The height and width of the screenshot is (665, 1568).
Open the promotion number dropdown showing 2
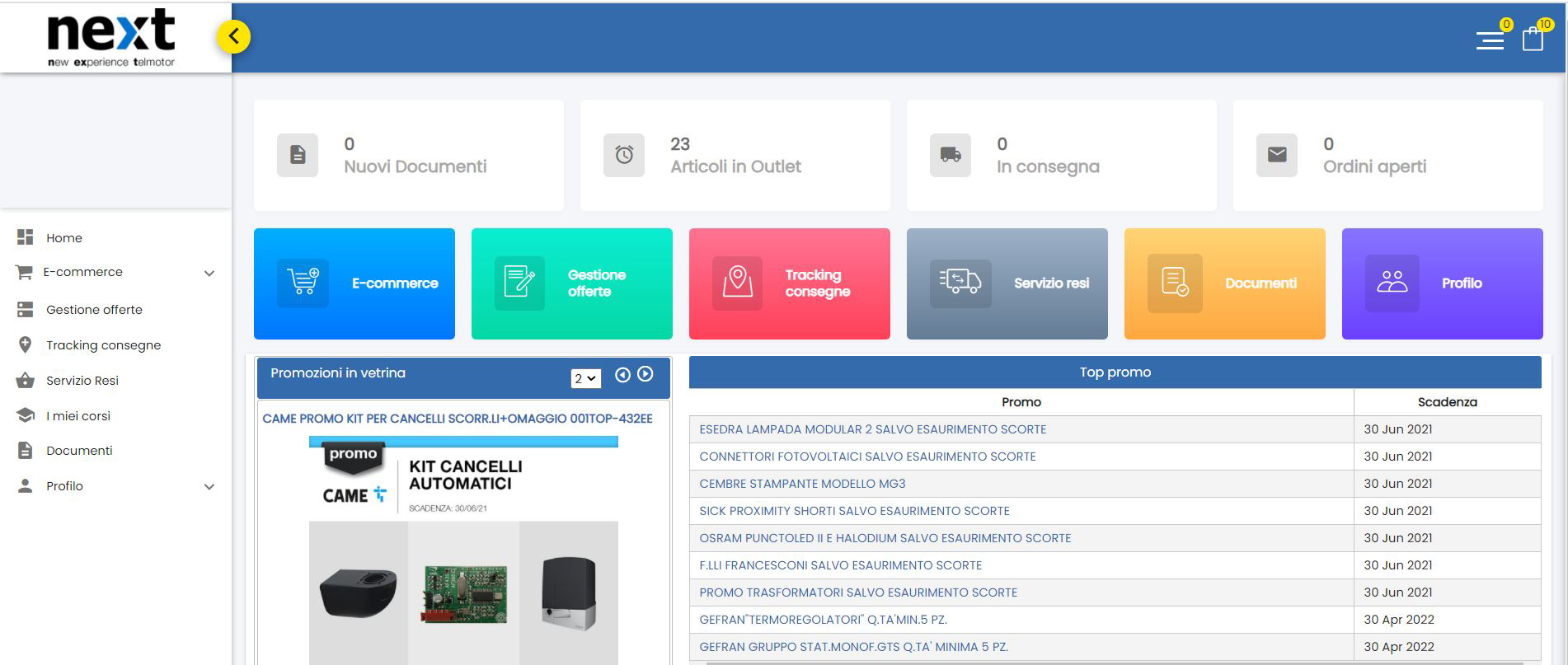[x=585, y=378]
